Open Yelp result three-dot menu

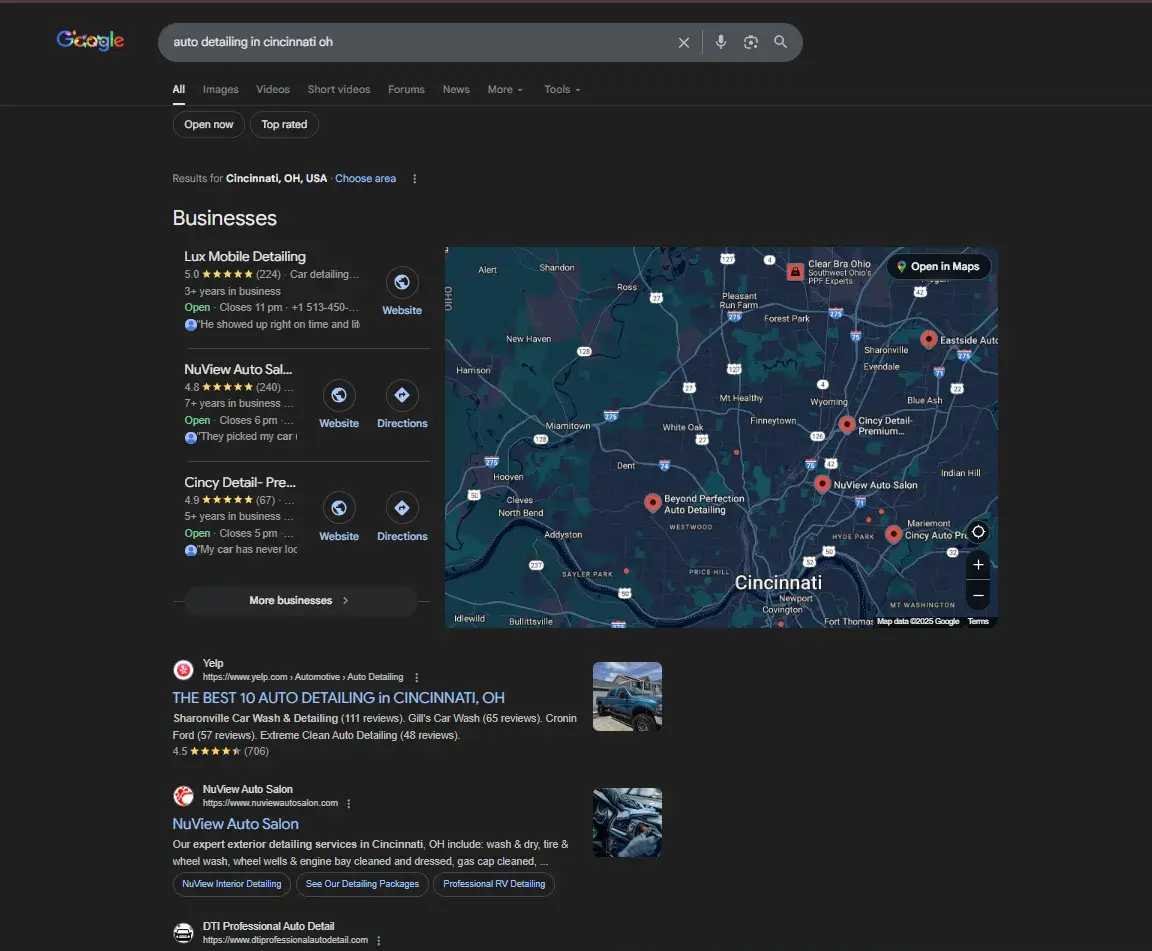417,678
